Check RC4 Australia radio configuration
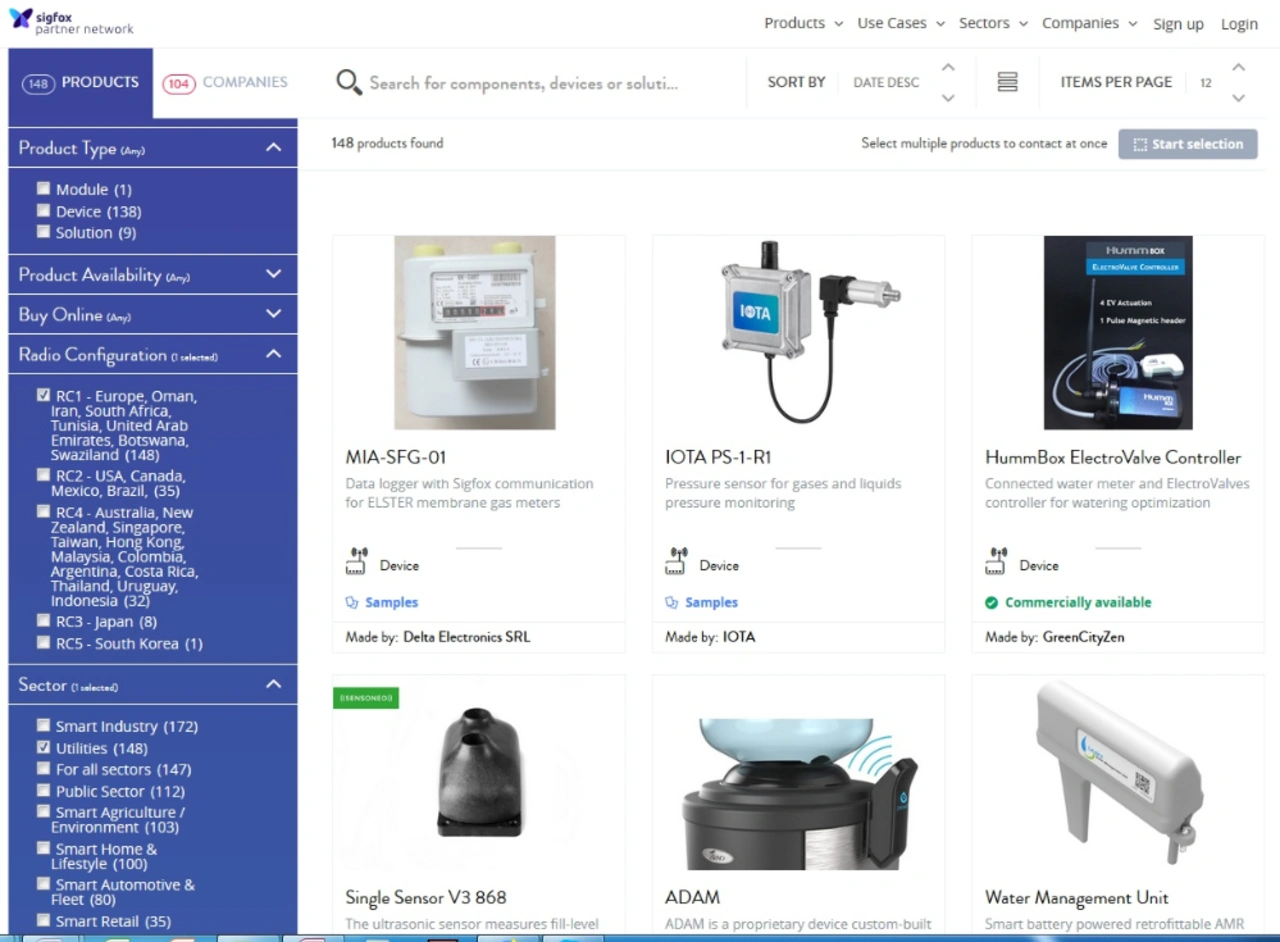 43,511
